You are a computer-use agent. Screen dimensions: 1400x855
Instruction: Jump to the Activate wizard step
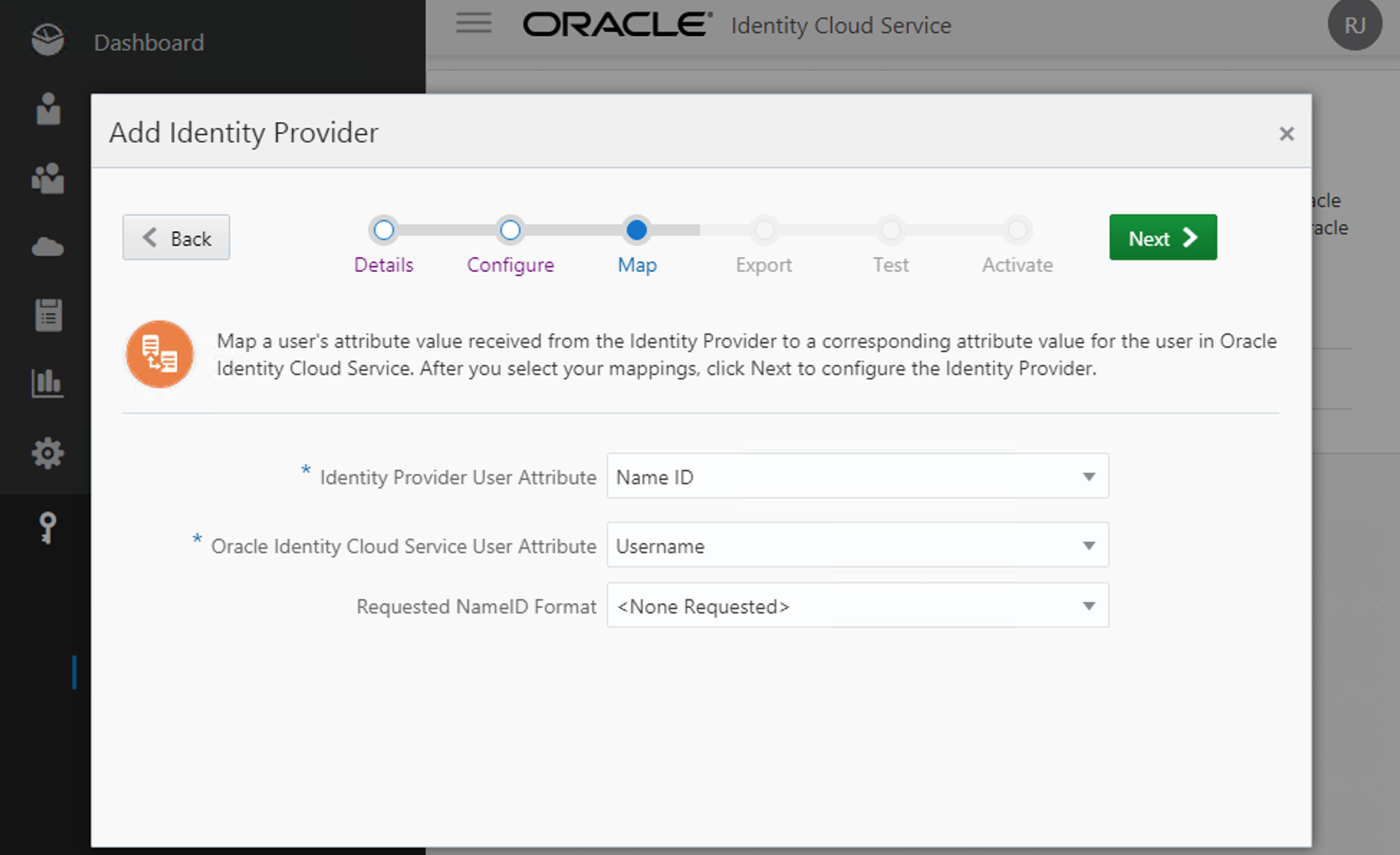coord(1017,245)
